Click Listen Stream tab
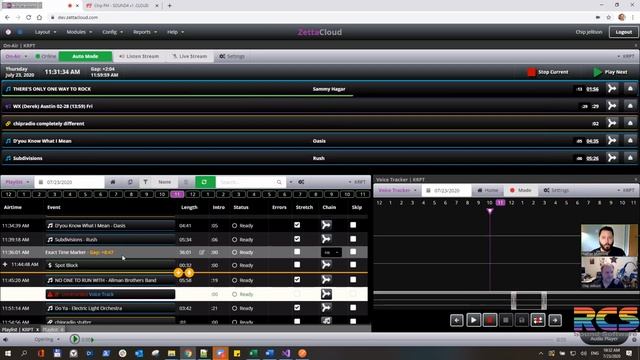The image size is (640, 360). click(x=139, y=56)
